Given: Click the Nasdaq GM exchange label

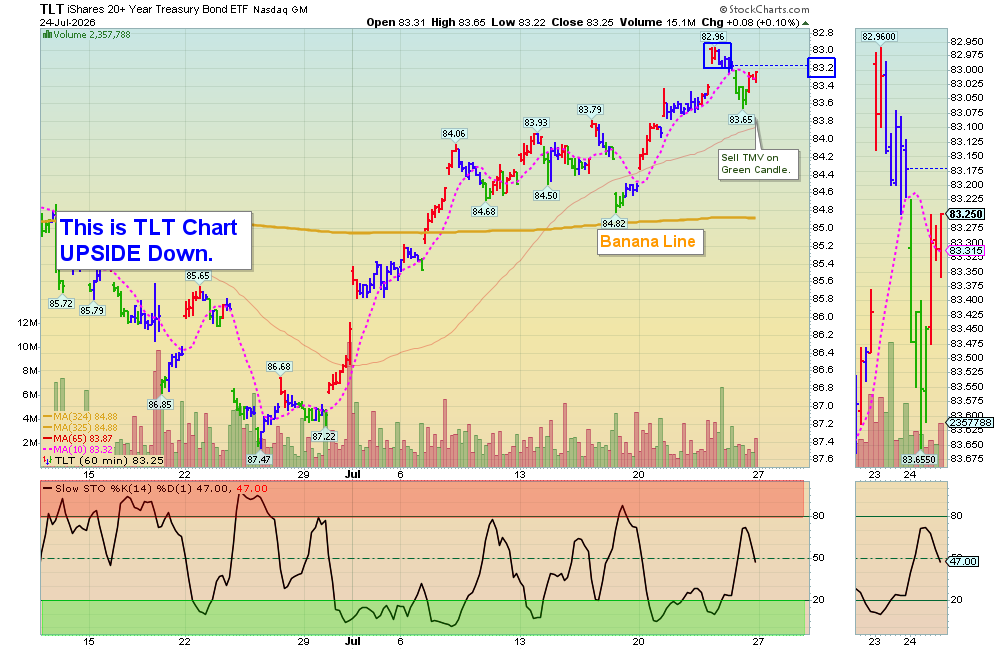Looking at the screenshot, I should point(280,10).
